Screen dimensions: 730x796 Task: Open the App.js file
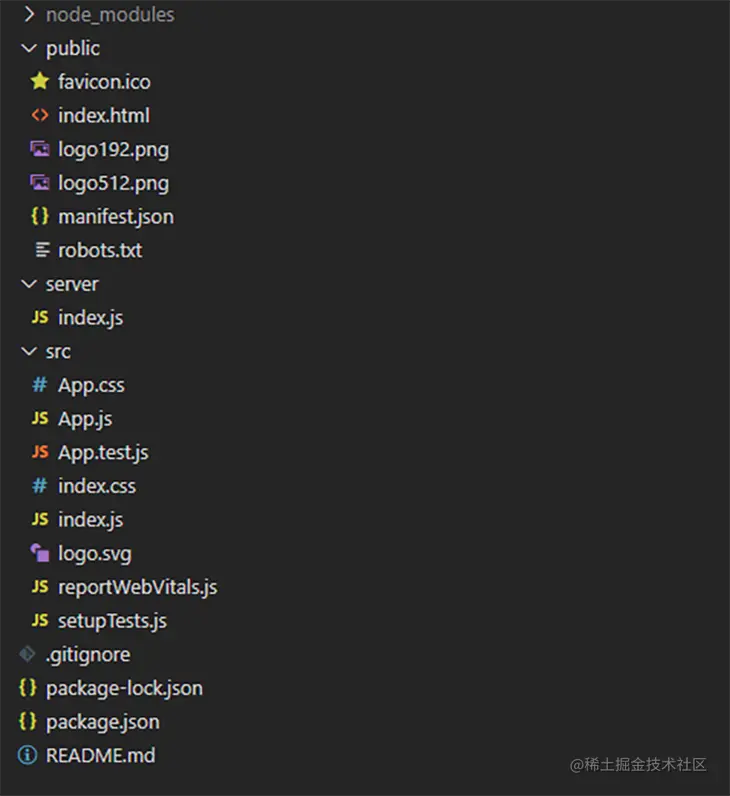click(85, 419)
